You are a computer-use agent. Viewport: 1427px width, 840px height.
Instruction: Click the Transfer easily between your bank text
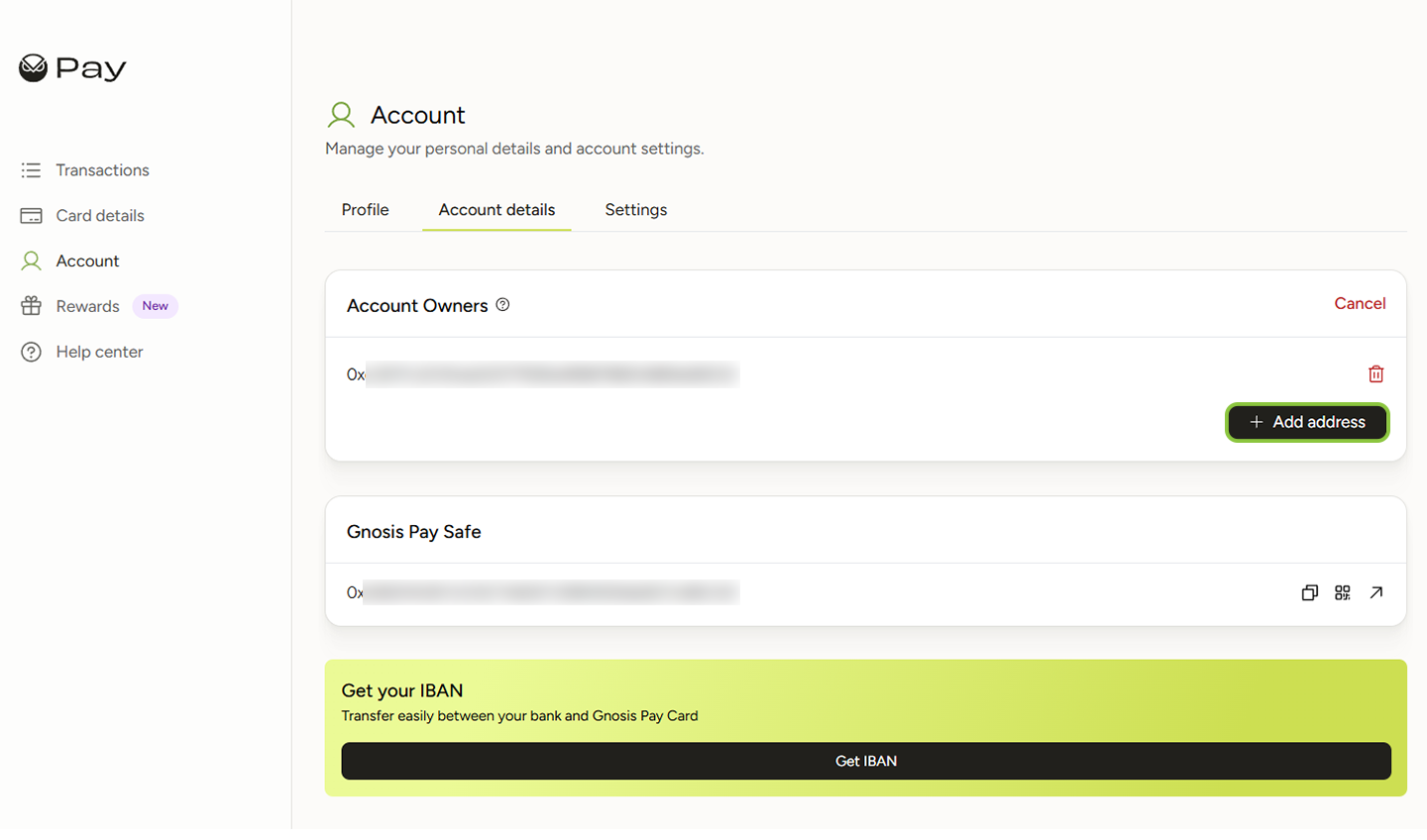pos(519,716)
